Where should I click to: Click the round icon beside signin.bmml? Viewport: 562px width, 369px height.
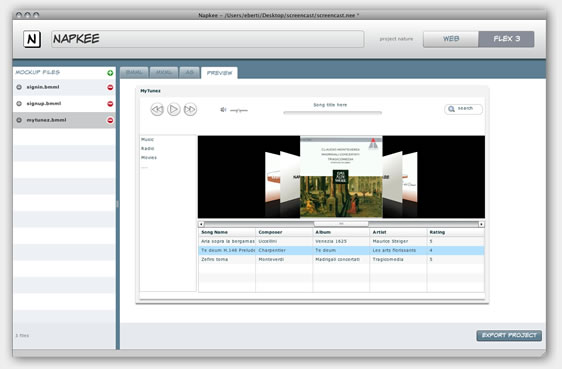coord(19,87)
